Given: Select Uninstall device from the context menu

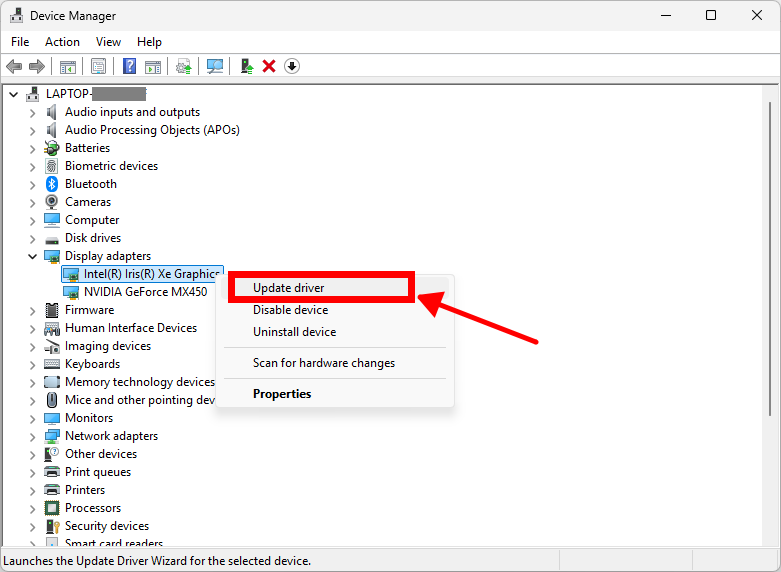Looking at the screenshot, I should [x=294, y=332].
